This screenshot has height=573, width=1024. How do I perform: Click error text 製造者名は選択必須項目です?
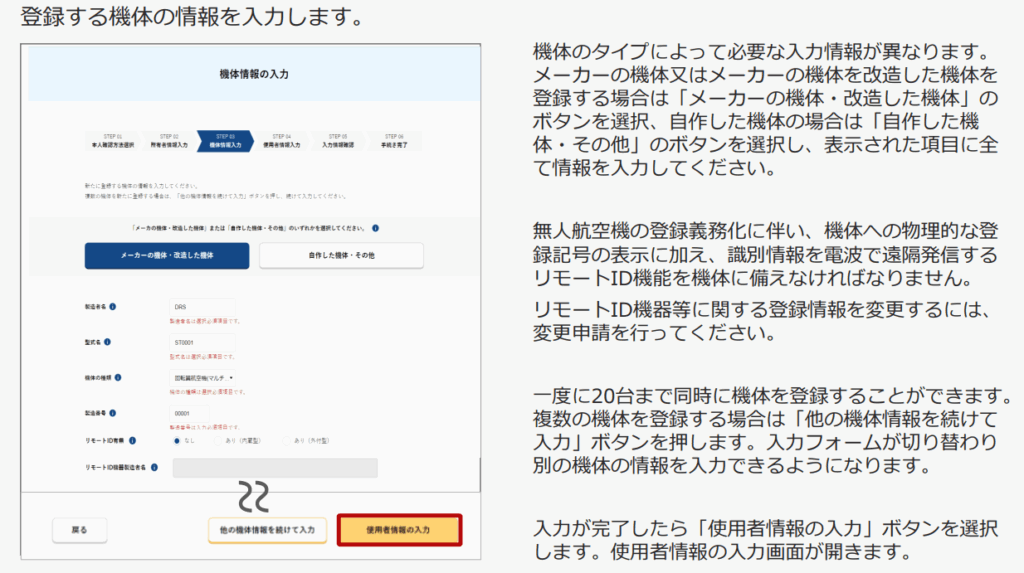(205, 321)
